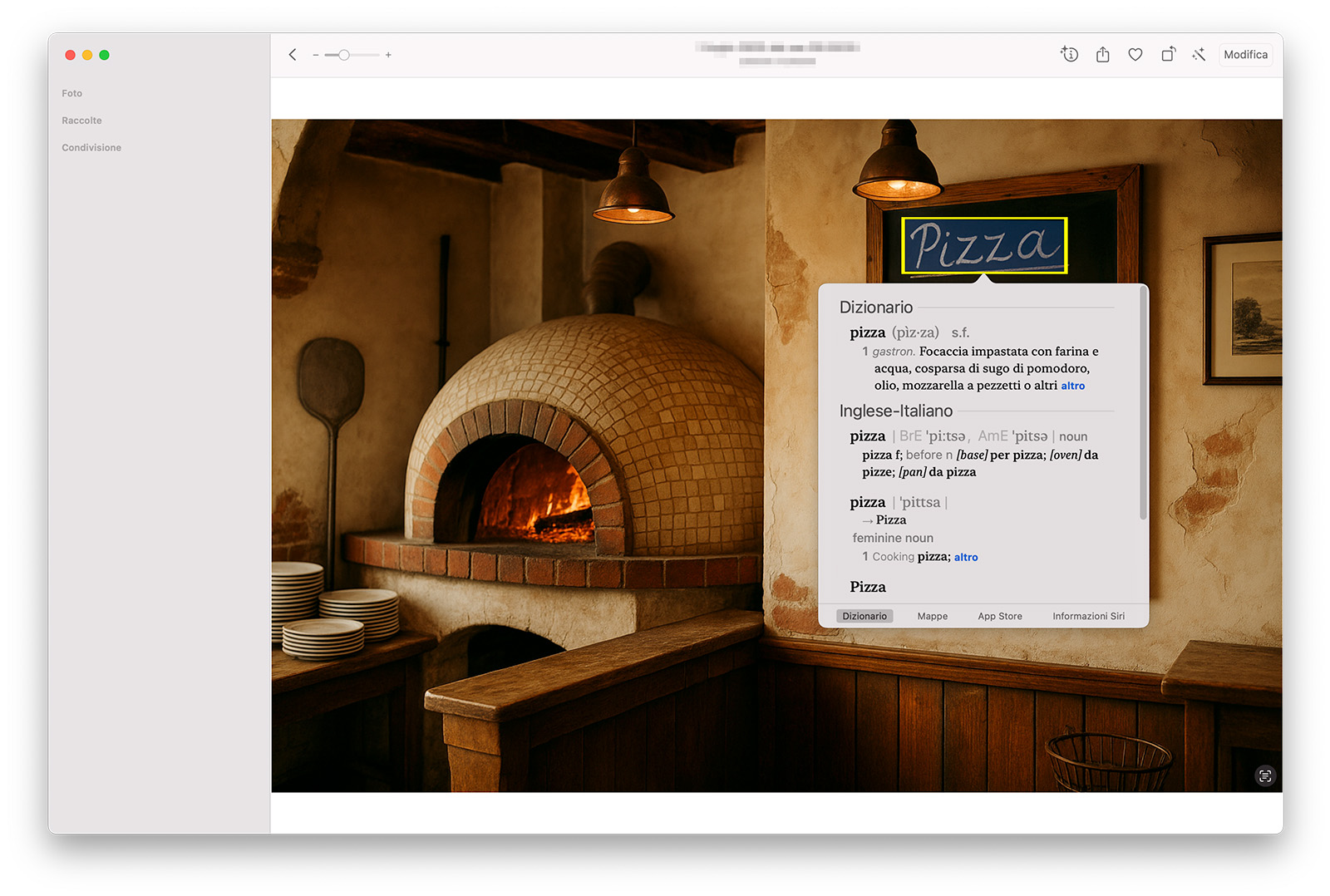Open the Informazioni Siri tab
The width and height of the screenshot is (1330, 896).
click(x=1087, y=616)
